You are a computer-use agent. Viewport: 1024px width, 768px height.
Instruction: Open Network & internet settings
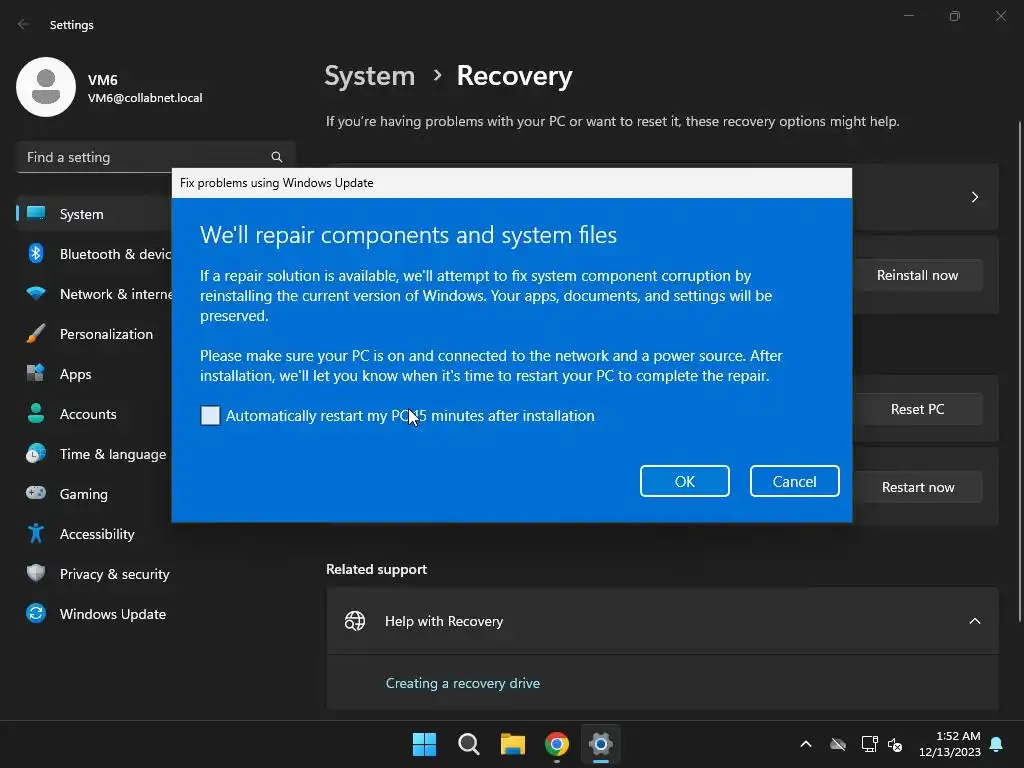(94, 294)
